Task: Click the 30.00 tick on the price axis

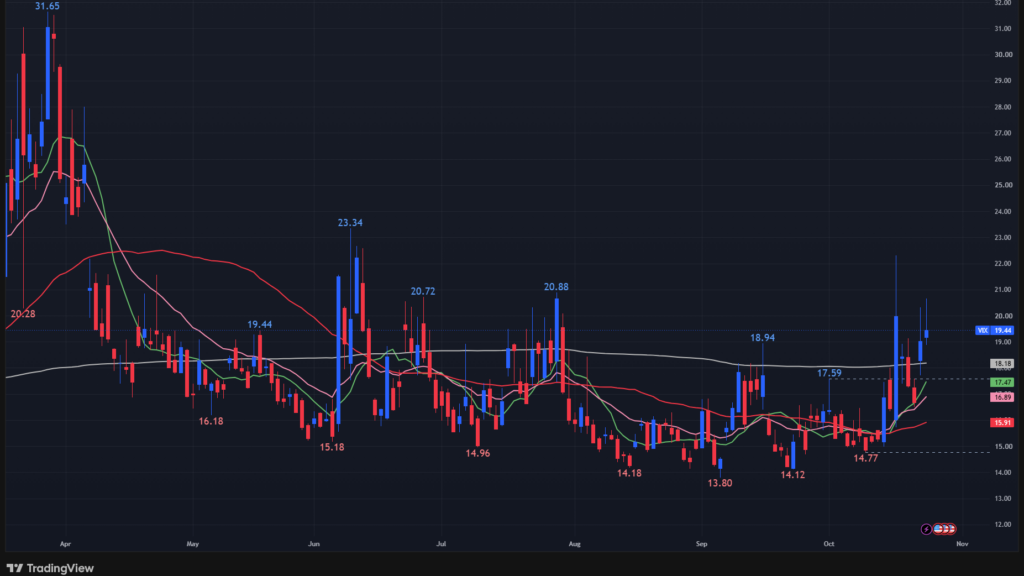Action: pos(1003,55)
